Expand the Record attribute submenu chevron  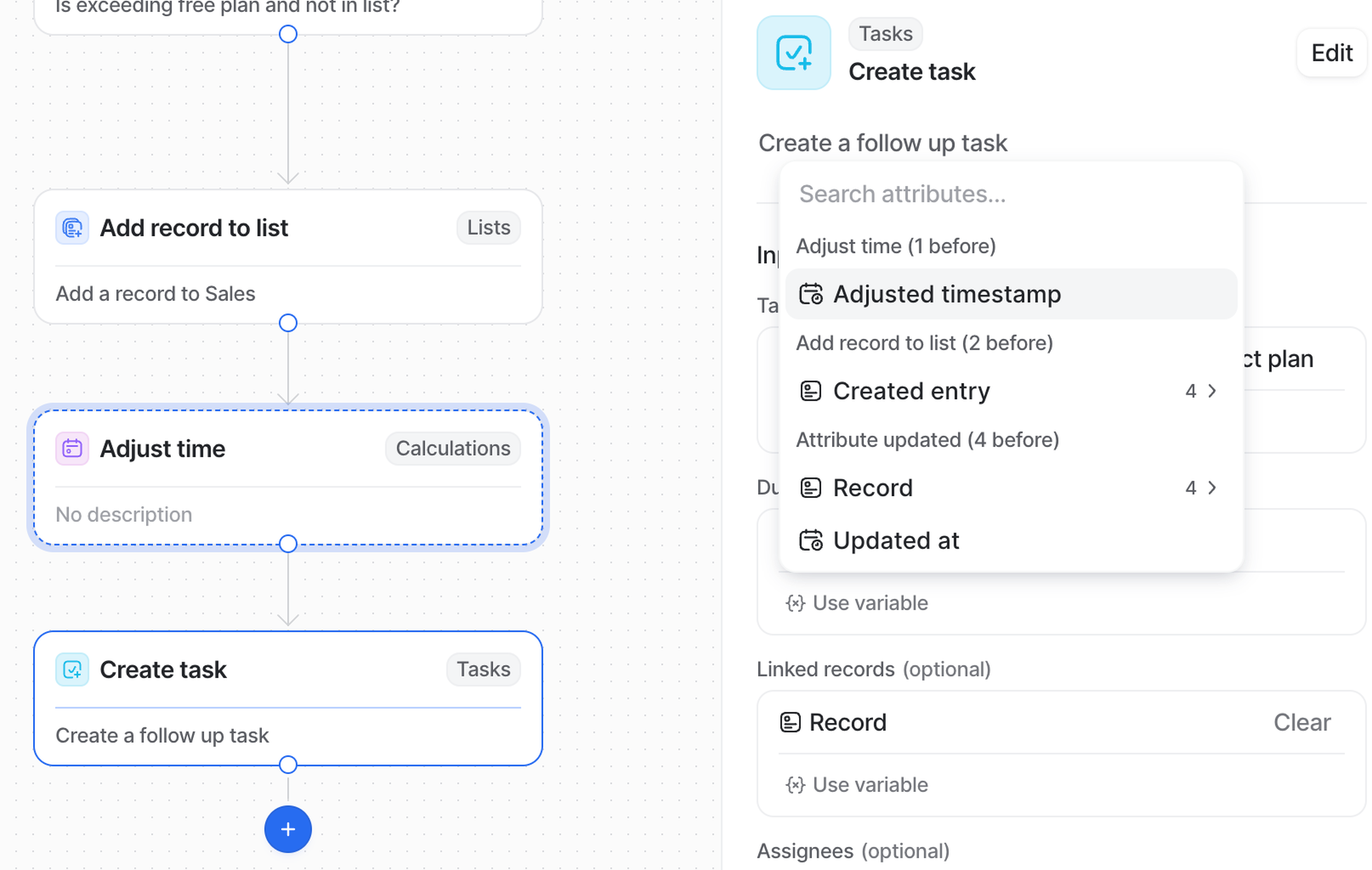[1212, 488]
